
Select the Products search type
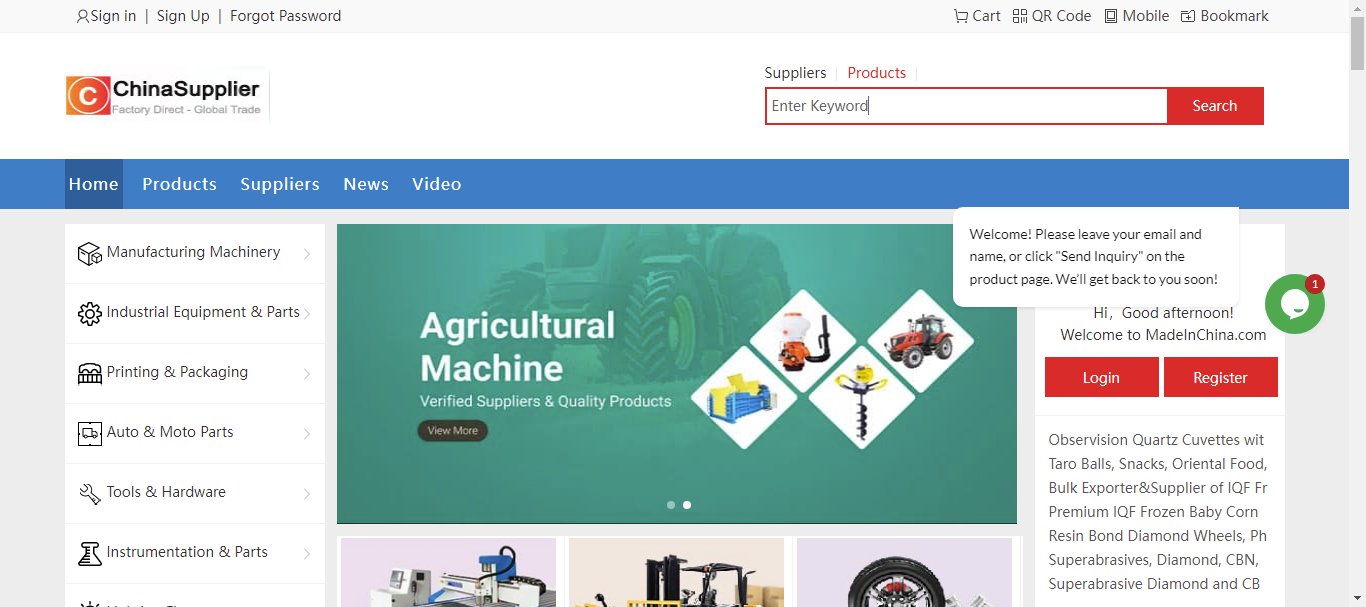click(876, 73)
